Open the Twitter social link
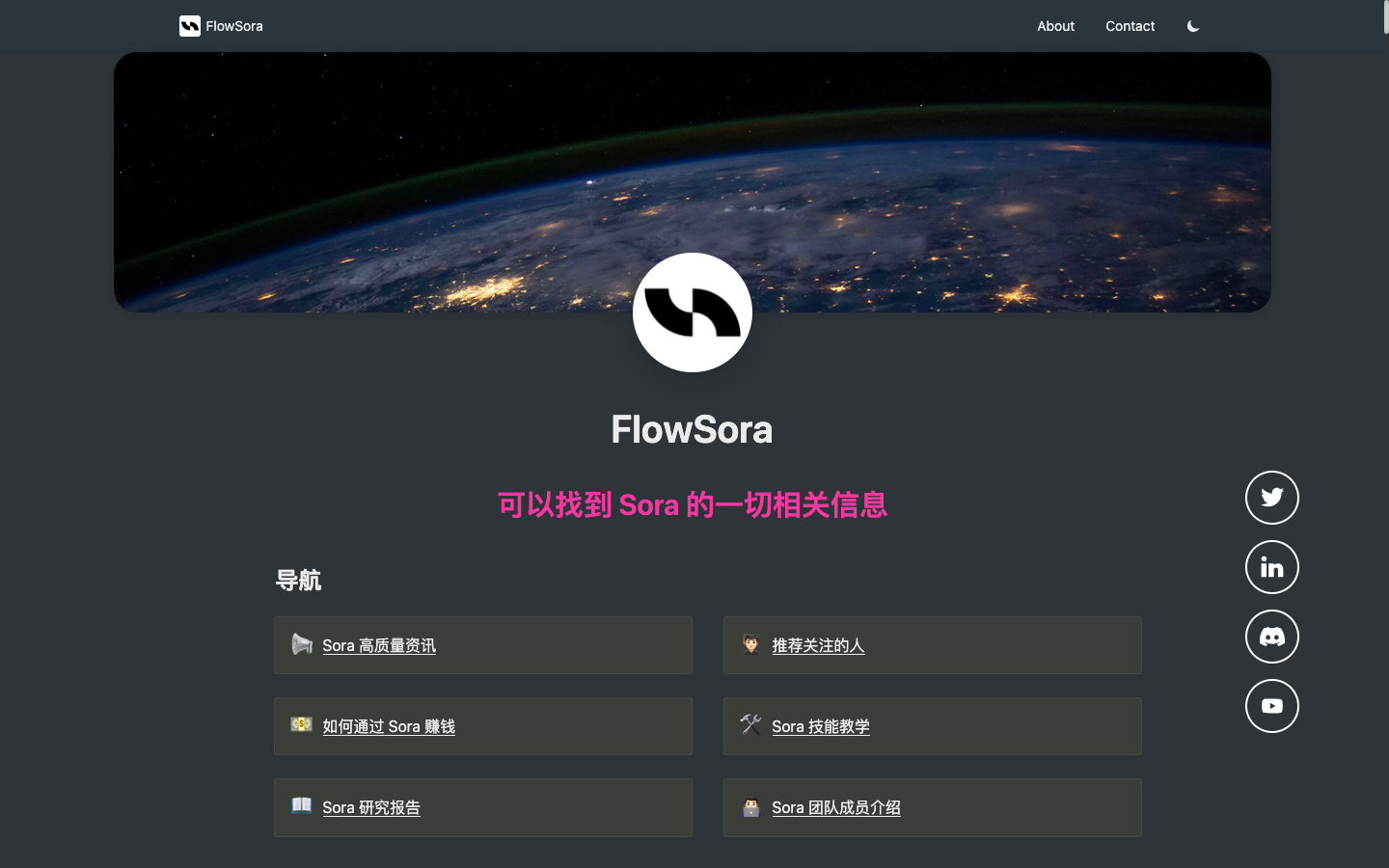Viewport: 1389px width, 868px height. [1271, 498]
